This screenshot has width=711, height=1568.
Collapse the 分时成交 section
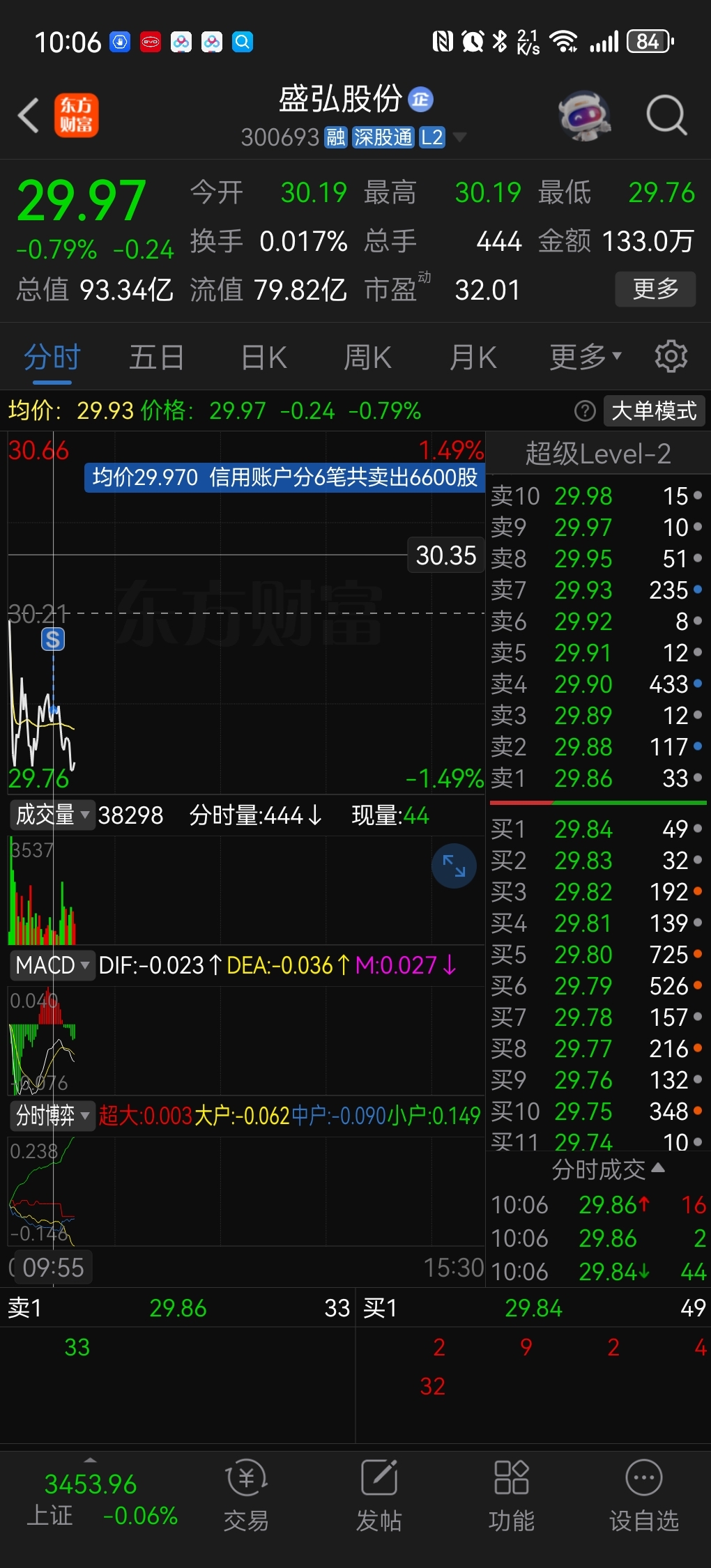[608, 1169]
